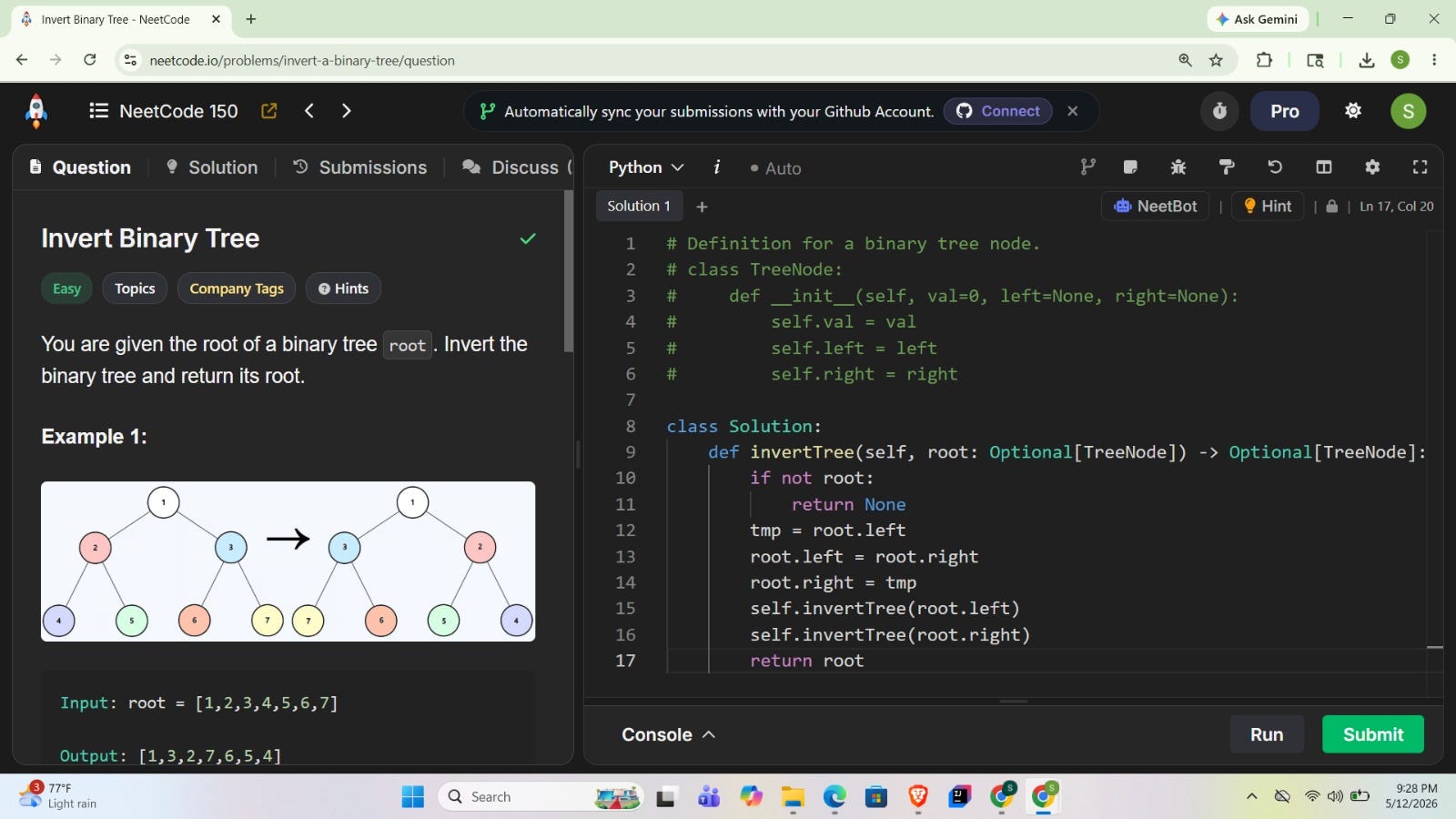Submit the solution

tap(1373, 734)
